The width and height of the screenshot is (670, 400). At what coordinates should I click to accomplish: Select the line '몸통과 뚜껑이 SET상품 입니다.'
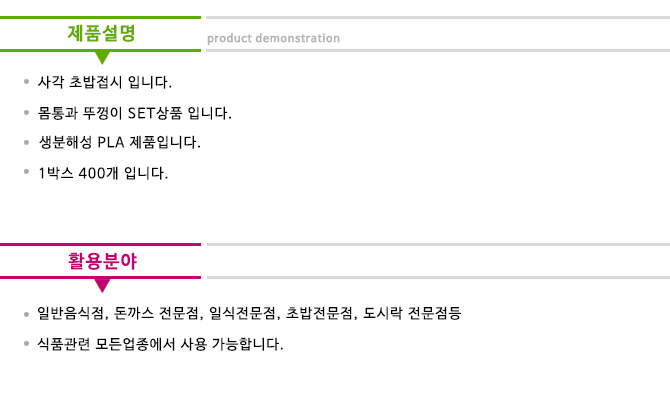(x=135, y=113)
